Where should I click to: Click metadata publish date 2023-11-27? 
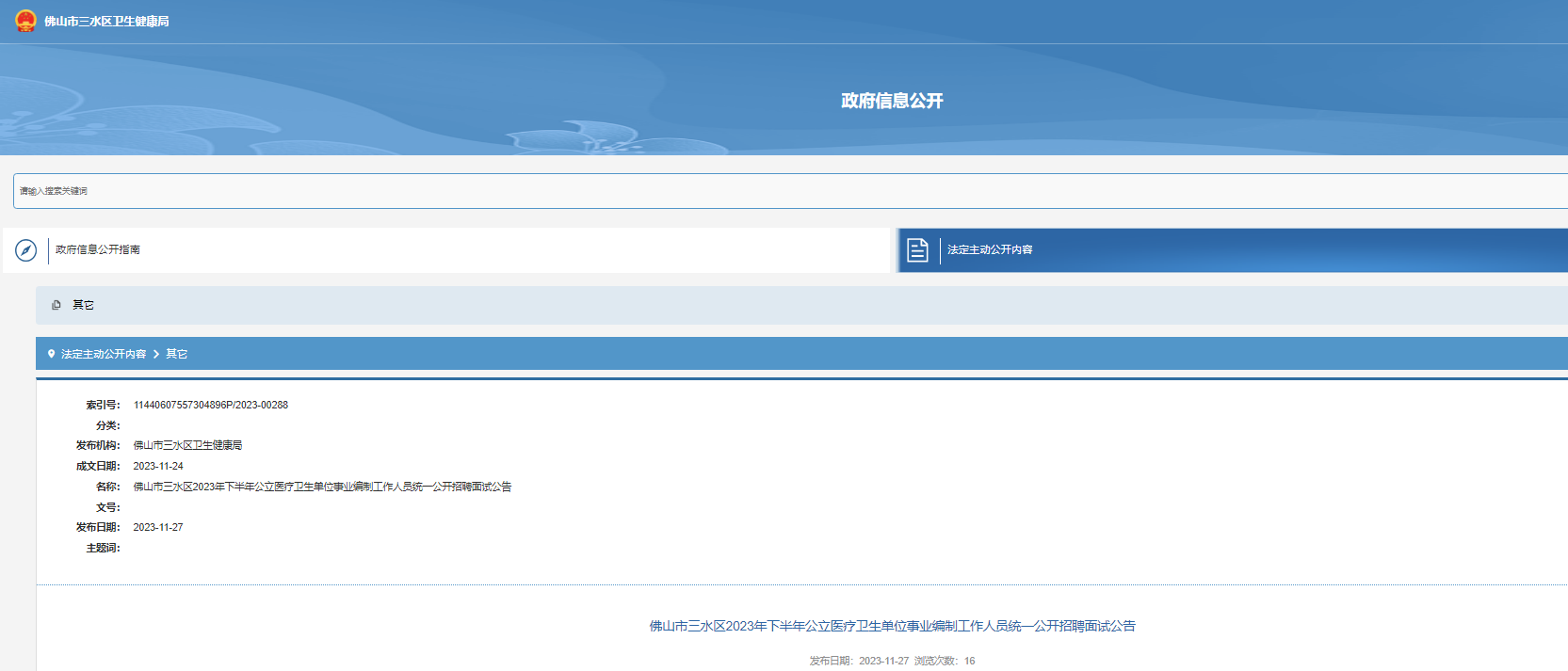(x=158, y=527)
